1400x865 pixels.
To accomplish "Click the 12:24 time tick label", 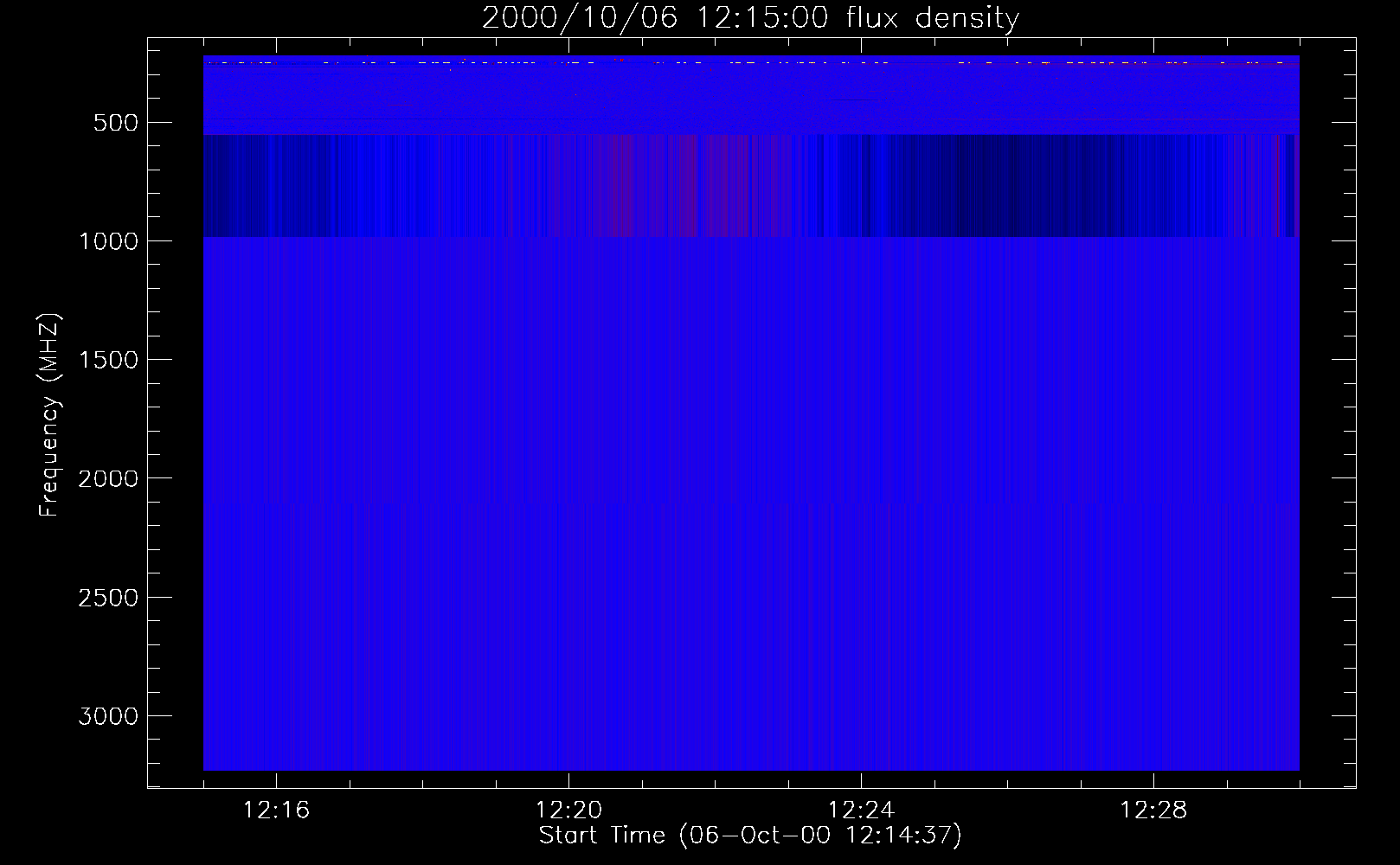I will (x=861, y=811).
